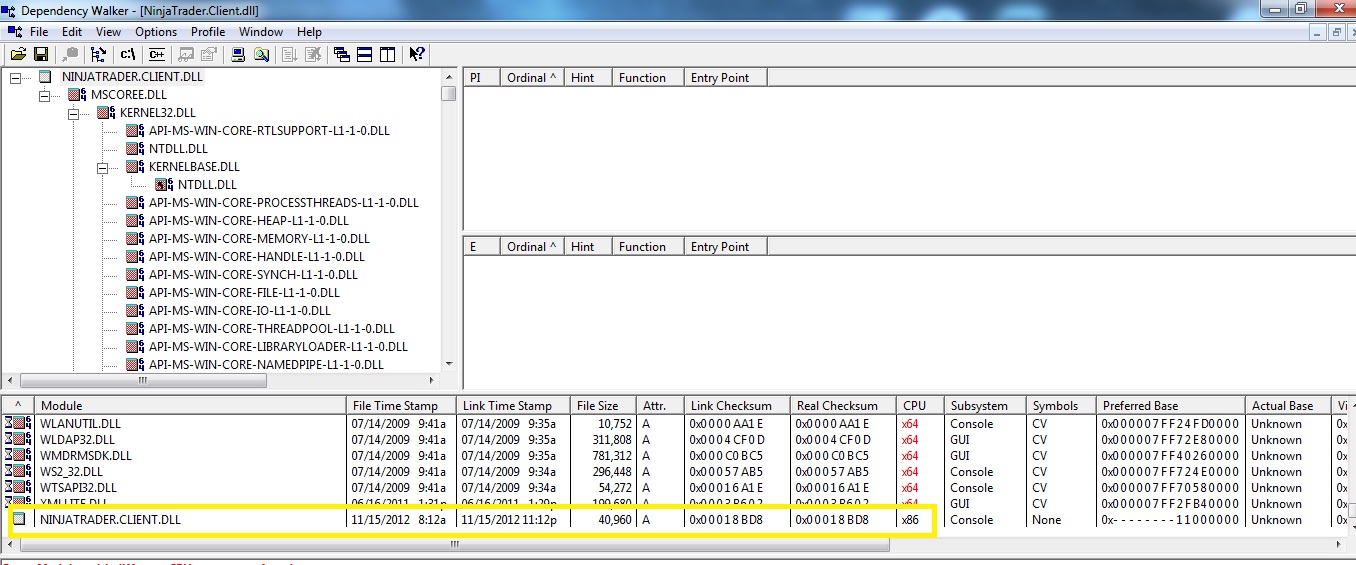Collapse the KERNEL32.DLL tree node
This screenshot has height=565, width=1356.
pos(73,113)
